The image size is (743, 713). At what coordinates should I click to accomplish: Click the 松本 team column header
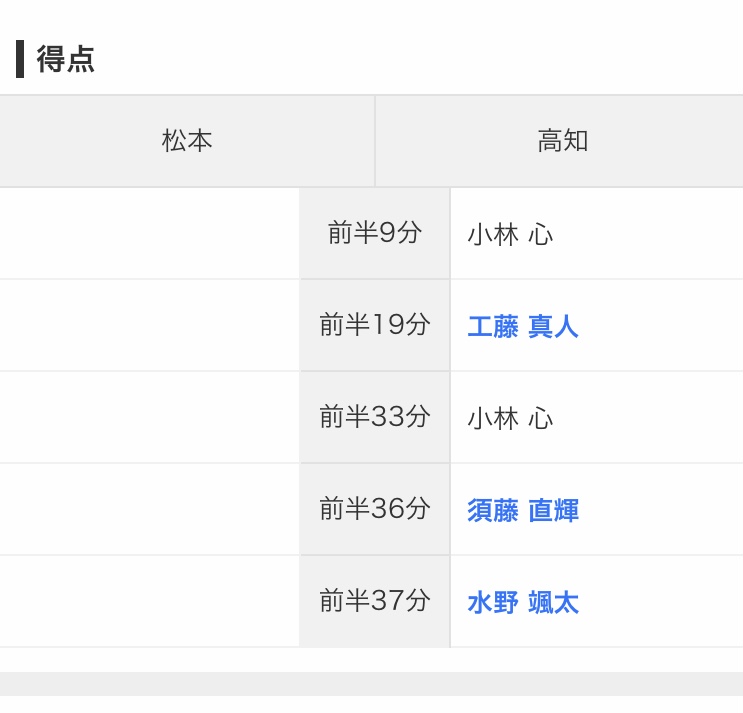coord(187,141)
